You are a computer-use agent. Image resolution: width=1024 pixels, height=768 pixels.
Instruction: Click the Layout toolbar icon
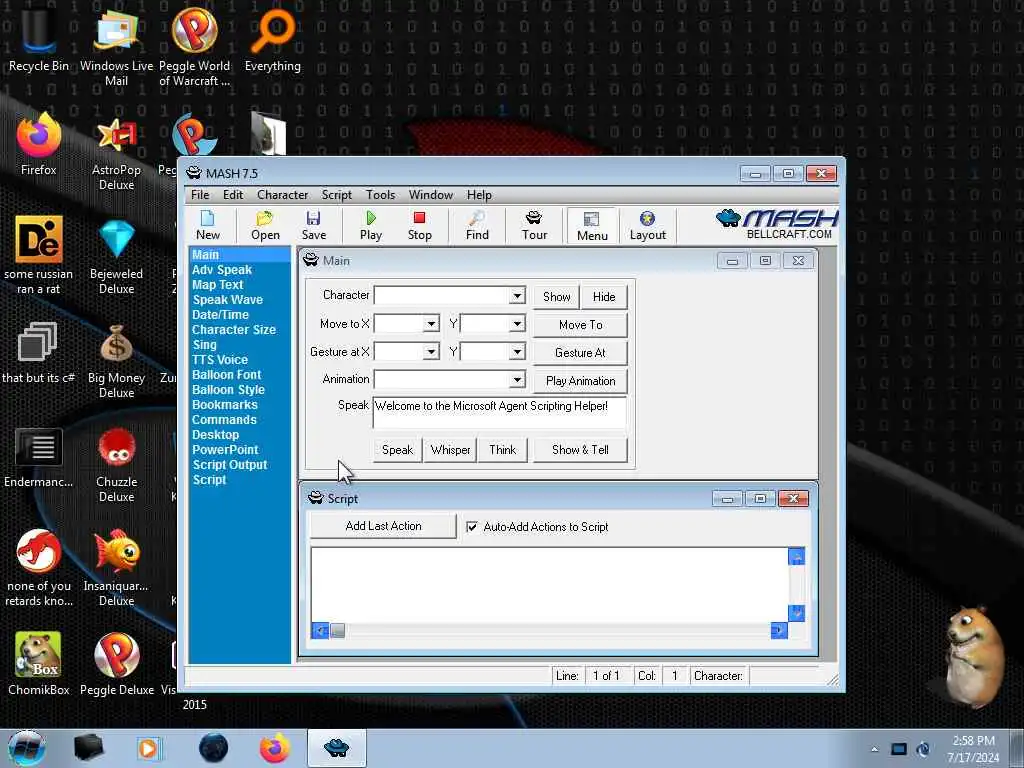pos(647,226)
